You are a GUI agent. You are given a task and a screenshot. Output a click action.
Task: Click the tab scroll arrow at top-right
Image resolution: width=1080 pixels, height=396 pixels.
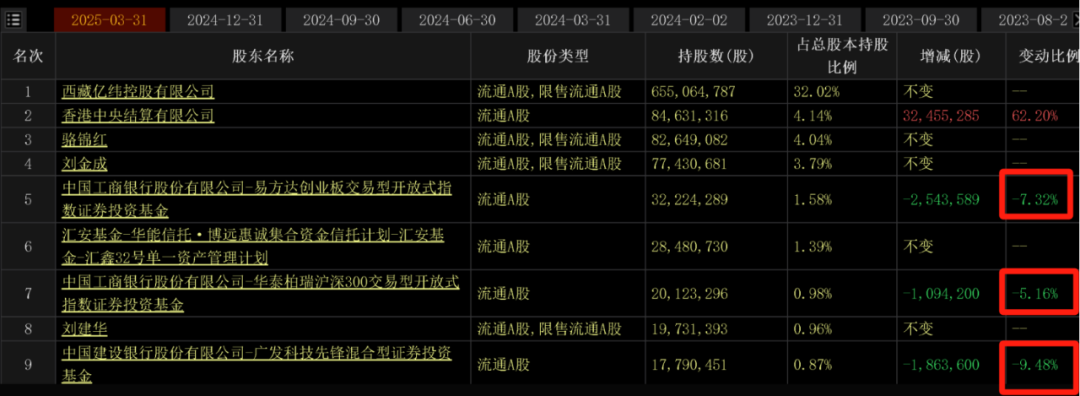pyautogui.click(x=1075, y=20)
